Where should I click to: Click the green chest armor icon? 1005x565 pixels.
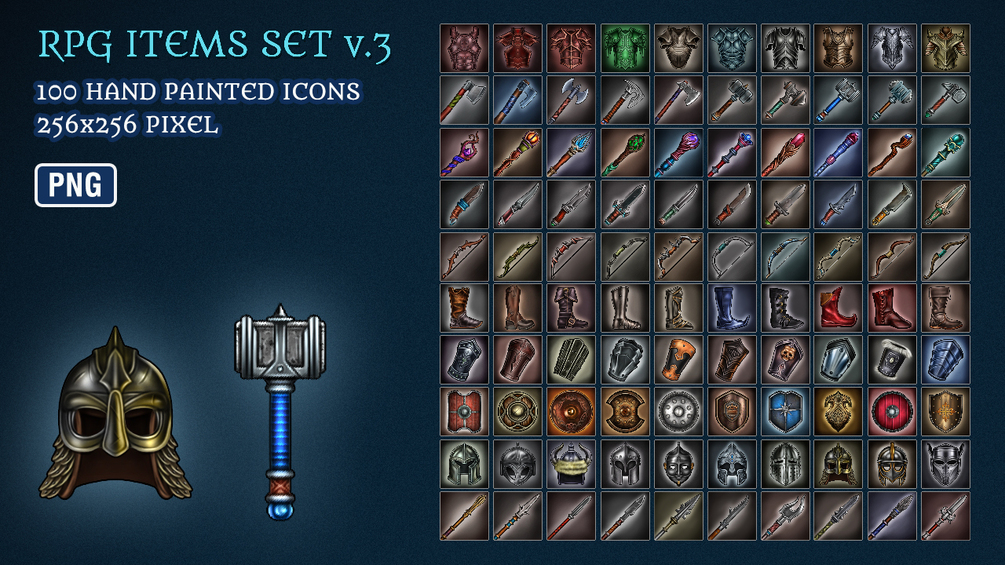[x=625, y=48]
